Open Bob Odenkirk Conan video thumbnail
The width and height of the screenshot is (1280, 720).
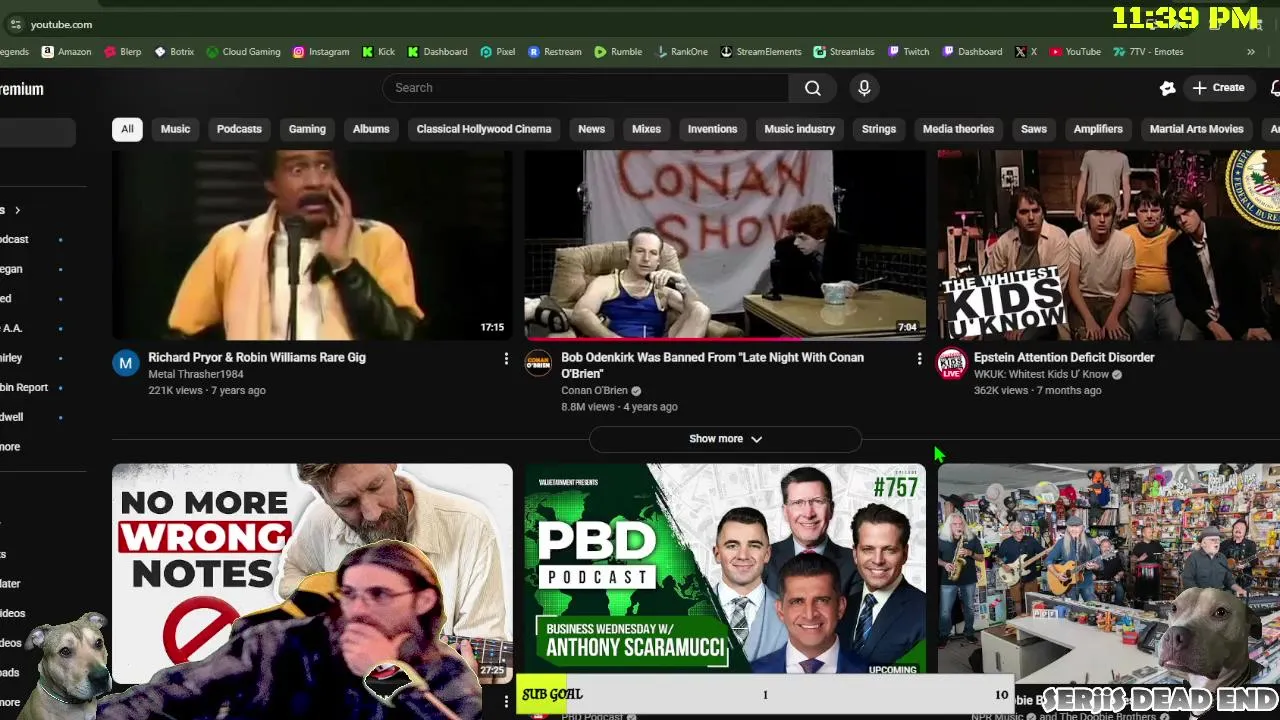pos(725,245)
